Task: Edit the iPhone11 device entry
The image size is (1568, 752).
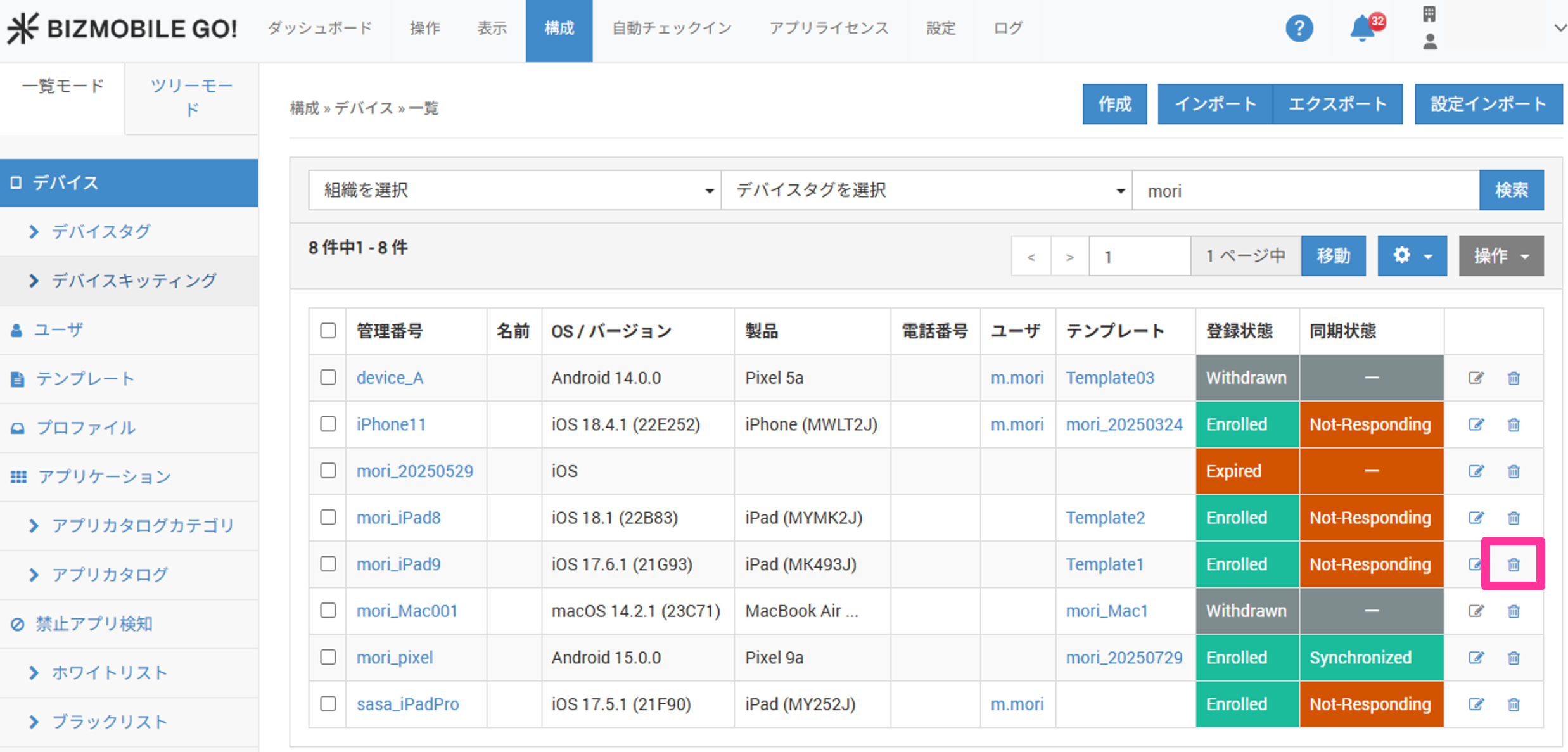Action: point(1476,424)
